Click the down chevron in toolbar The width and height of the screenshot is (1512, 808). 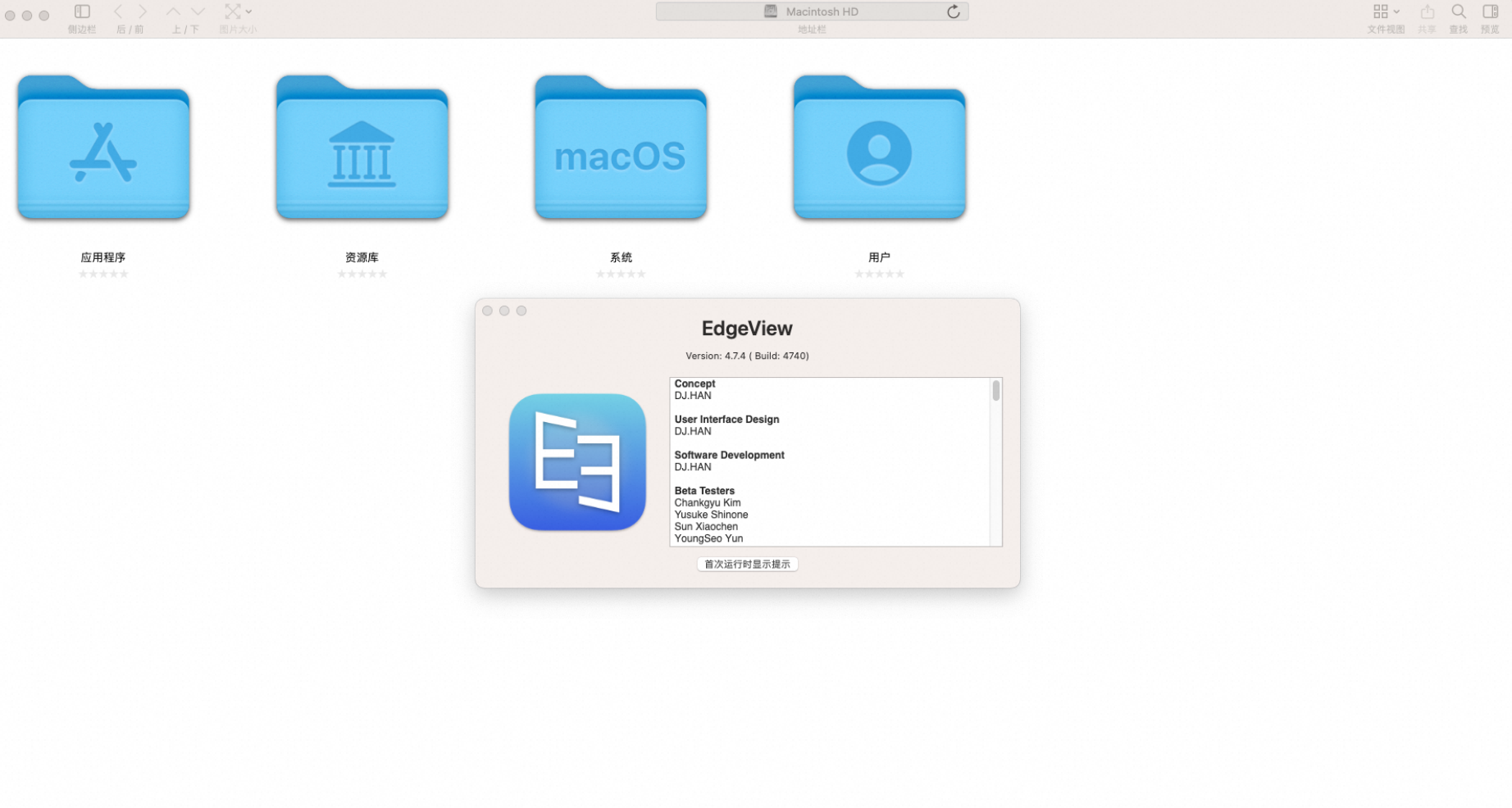(198, 11)
